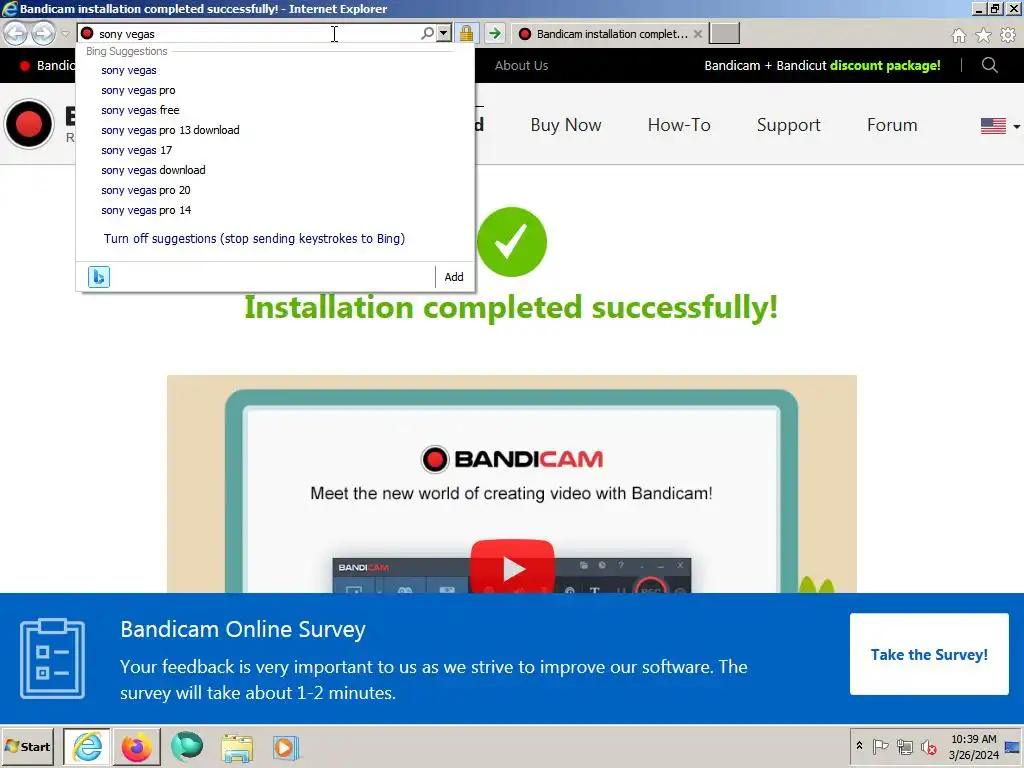Close the Bandicam installation tab
Screen dimensions: 1024x768
click(x=697, y=34)
